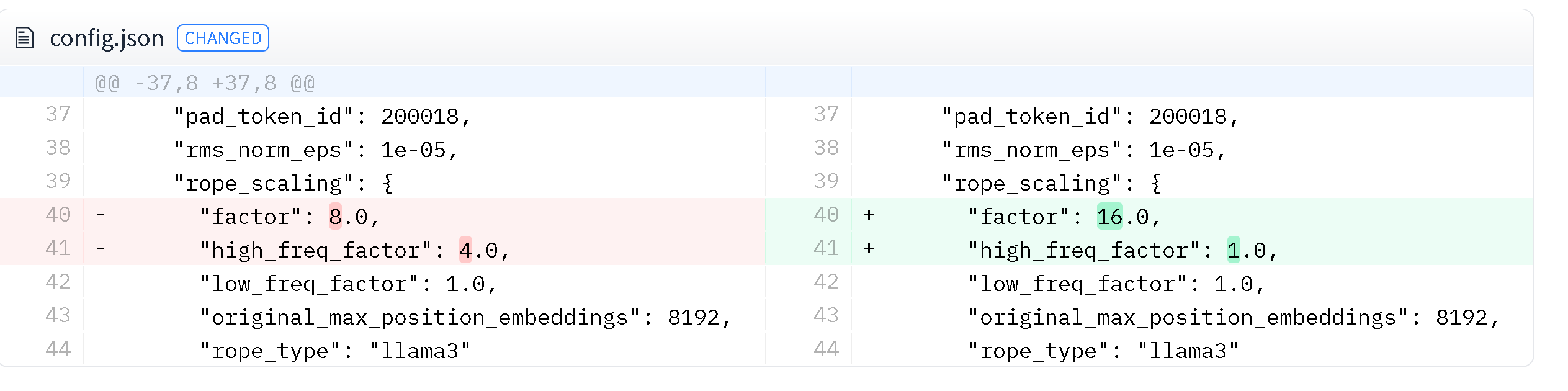The image size is (1568, 391).
Task: Click the red highlighted 4 in old high_freq_factor
Action: (465, 250)
